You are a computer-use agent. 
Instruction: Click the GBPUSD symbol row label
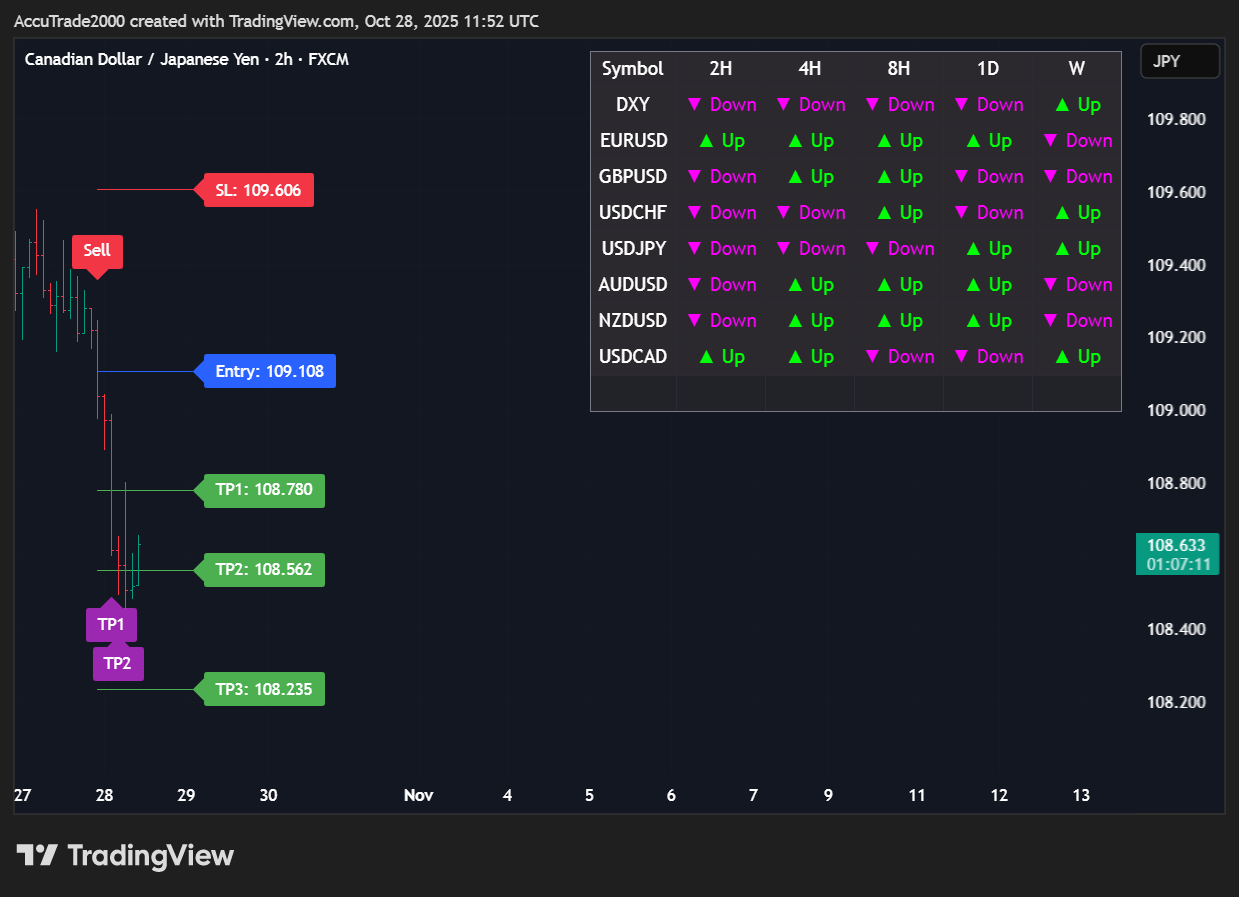(633, 177)
